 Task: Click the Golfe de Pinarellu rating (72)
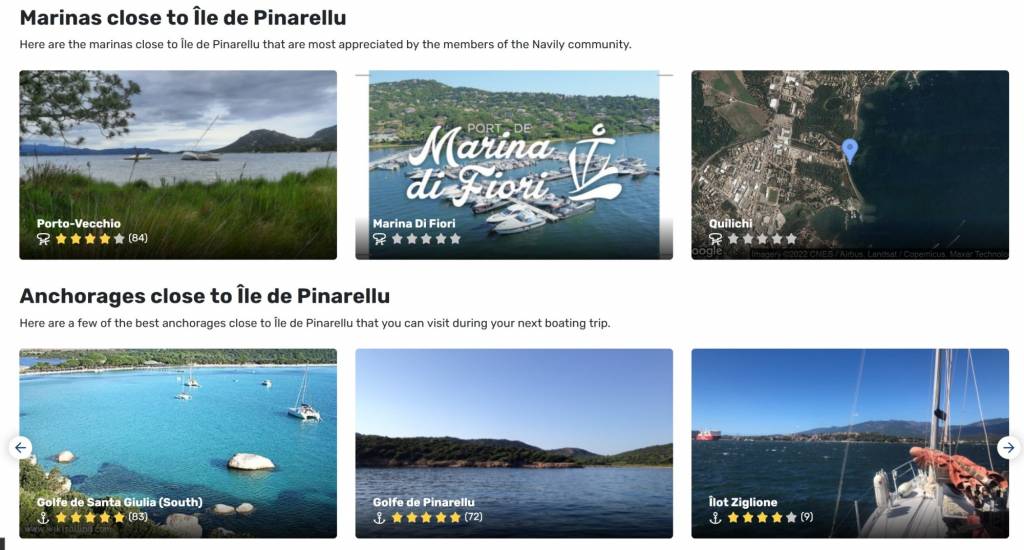click(x=437, y=517)
